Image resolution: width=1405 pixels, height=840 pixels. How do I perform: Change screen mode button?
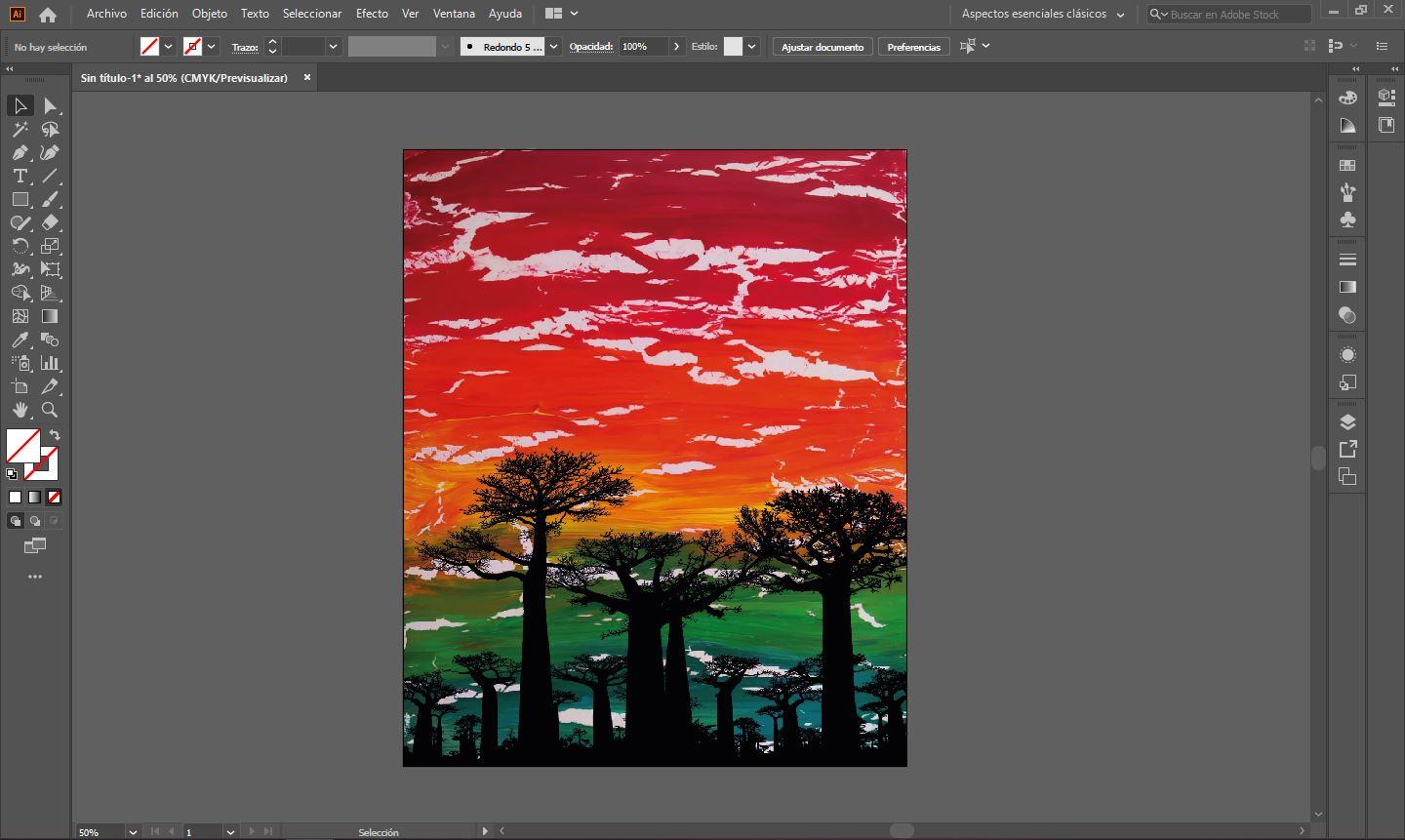coord(35,545)
